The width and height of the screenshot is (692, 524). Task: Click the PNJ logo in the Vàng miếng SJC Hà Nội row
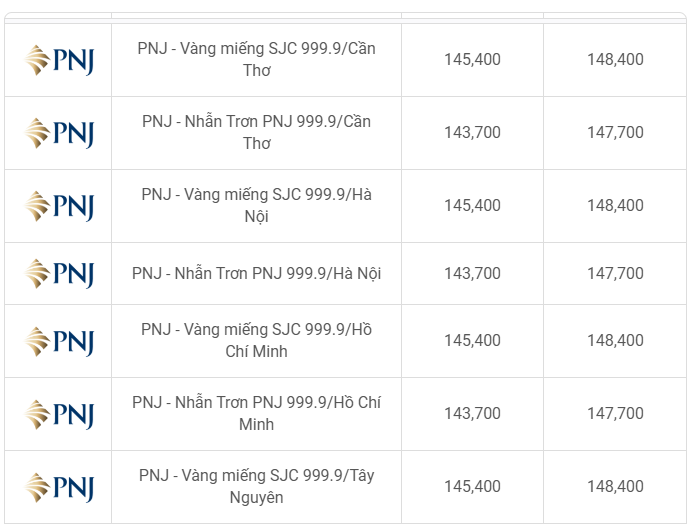(x=59, y=206)
